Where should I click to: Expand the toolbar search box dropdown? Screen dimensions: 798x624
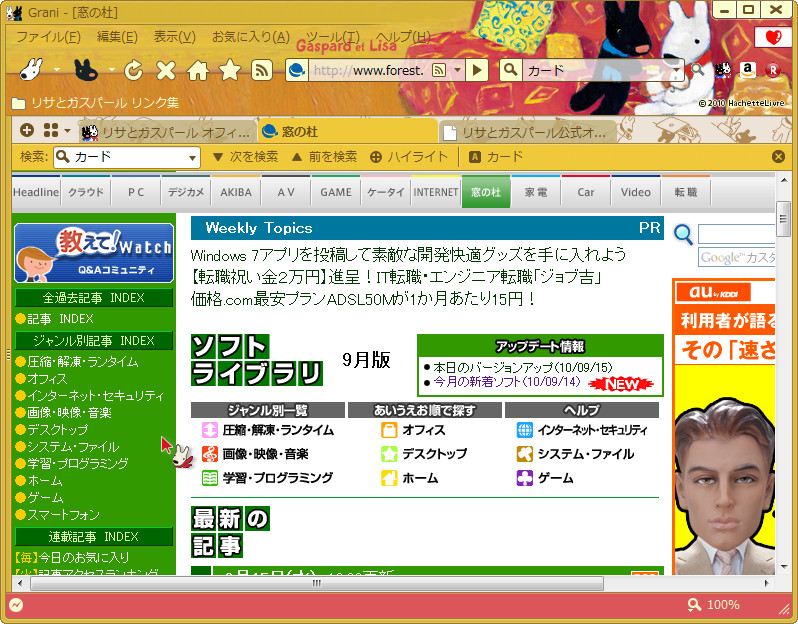tap(676, 70)
